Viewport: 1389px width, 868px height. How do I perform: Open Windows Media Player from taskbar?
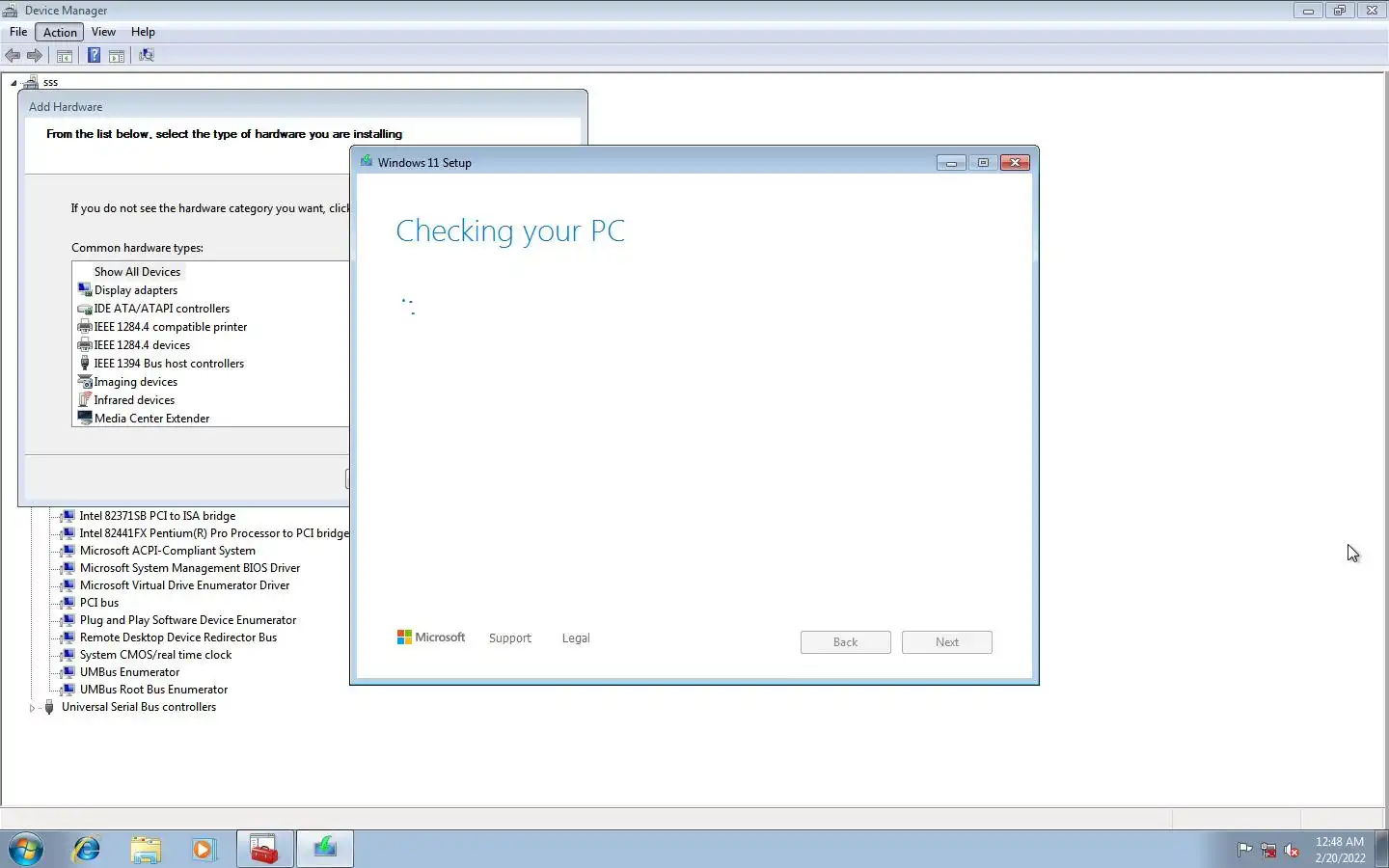point(204,849)
